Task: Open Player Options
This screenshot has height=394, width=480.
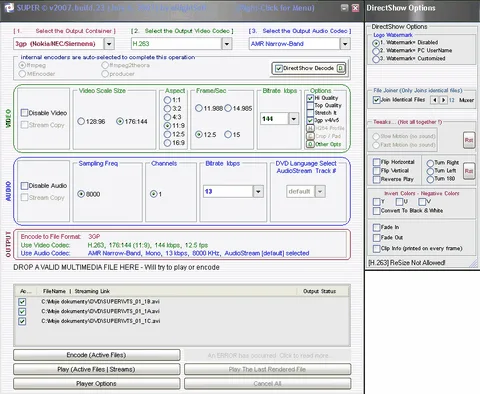Action: click(x=97, y=384)
